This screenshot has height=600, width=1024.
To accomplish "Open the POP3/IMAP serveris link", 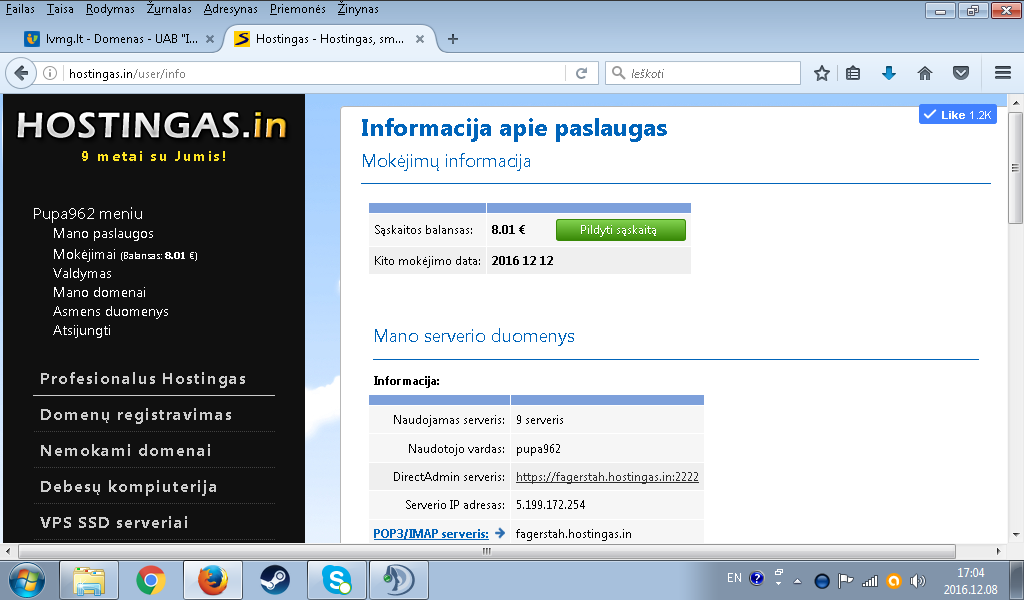I will coord(431,533).
